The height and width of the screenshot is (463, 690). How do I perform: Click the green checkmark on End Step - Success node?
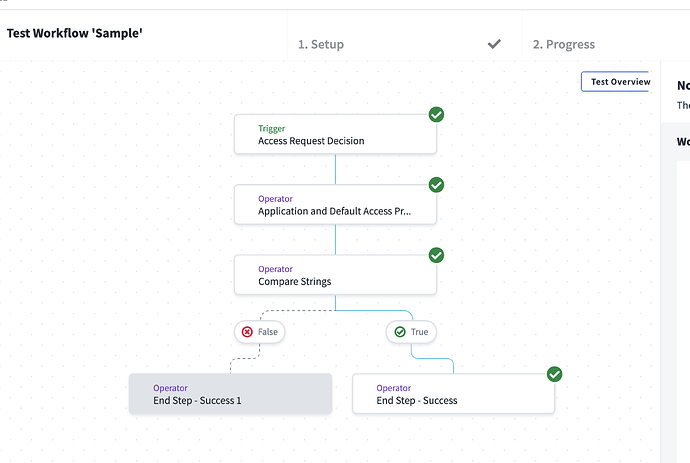pyautogui.click(x=554, y=374)
